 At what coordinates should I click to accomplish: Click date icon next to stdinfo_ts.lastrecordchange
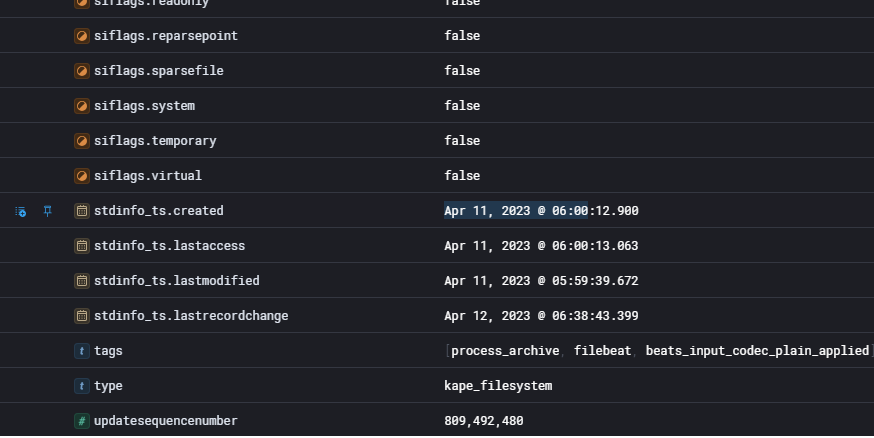[82, 316]
